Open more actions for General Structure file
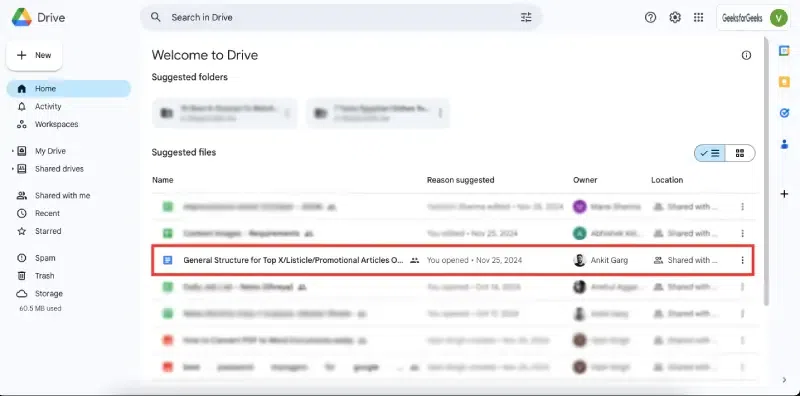 tap(742, 260)
